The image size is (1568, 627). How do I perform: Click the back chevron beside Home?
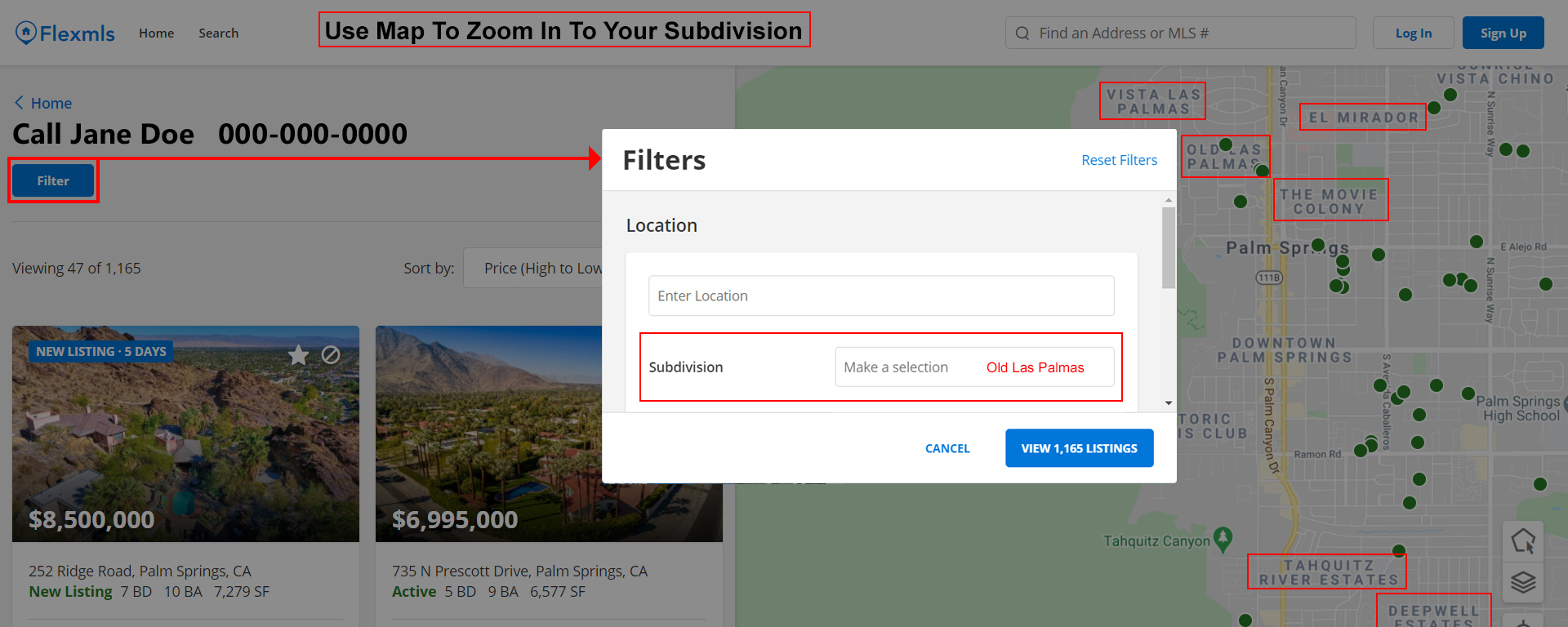point(19,103)
